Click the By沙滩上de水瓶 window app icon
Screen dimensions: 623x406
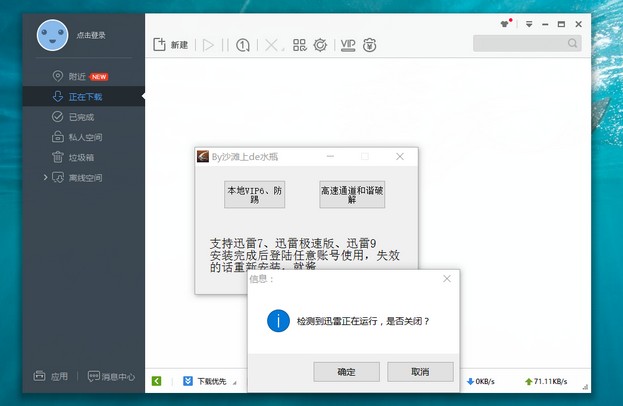[203, 157]
